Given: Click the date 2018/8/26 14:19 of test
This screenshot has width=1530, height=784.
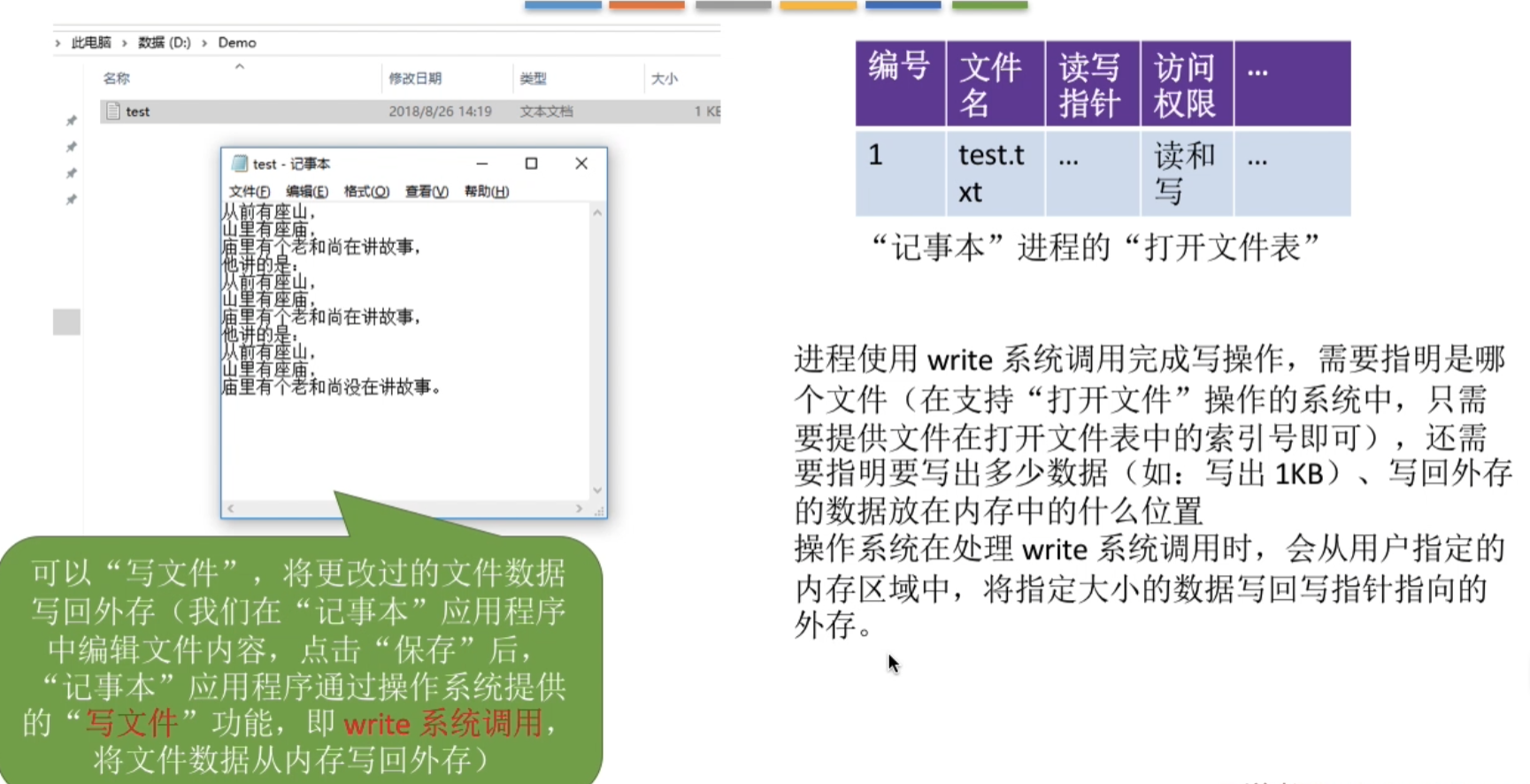Looking at the screenshot, I should tap(440, 111).
